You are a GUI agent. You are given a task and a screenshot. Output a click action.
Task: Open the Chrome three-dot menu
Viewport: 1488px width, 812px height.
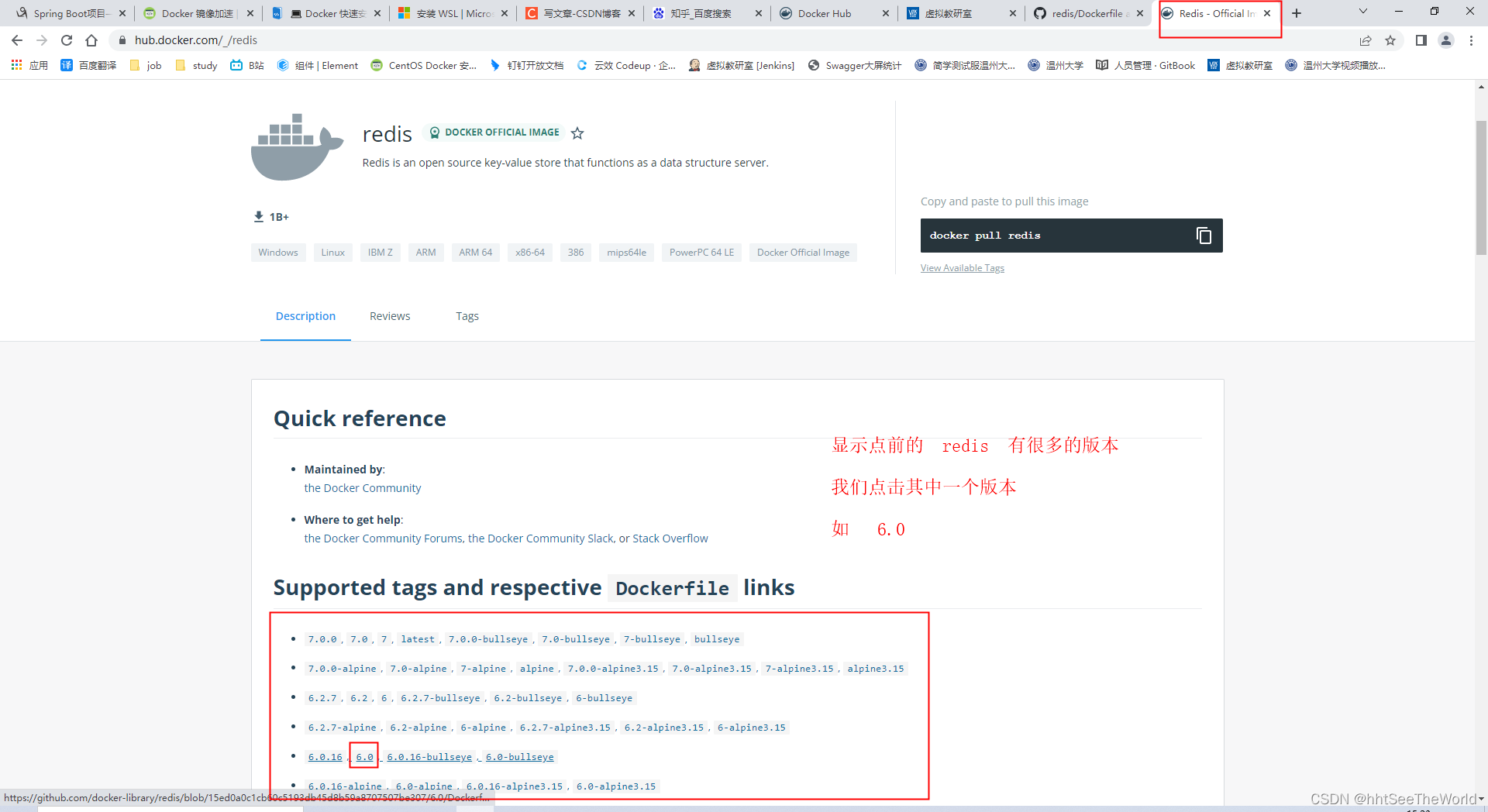pos(1471,40)
